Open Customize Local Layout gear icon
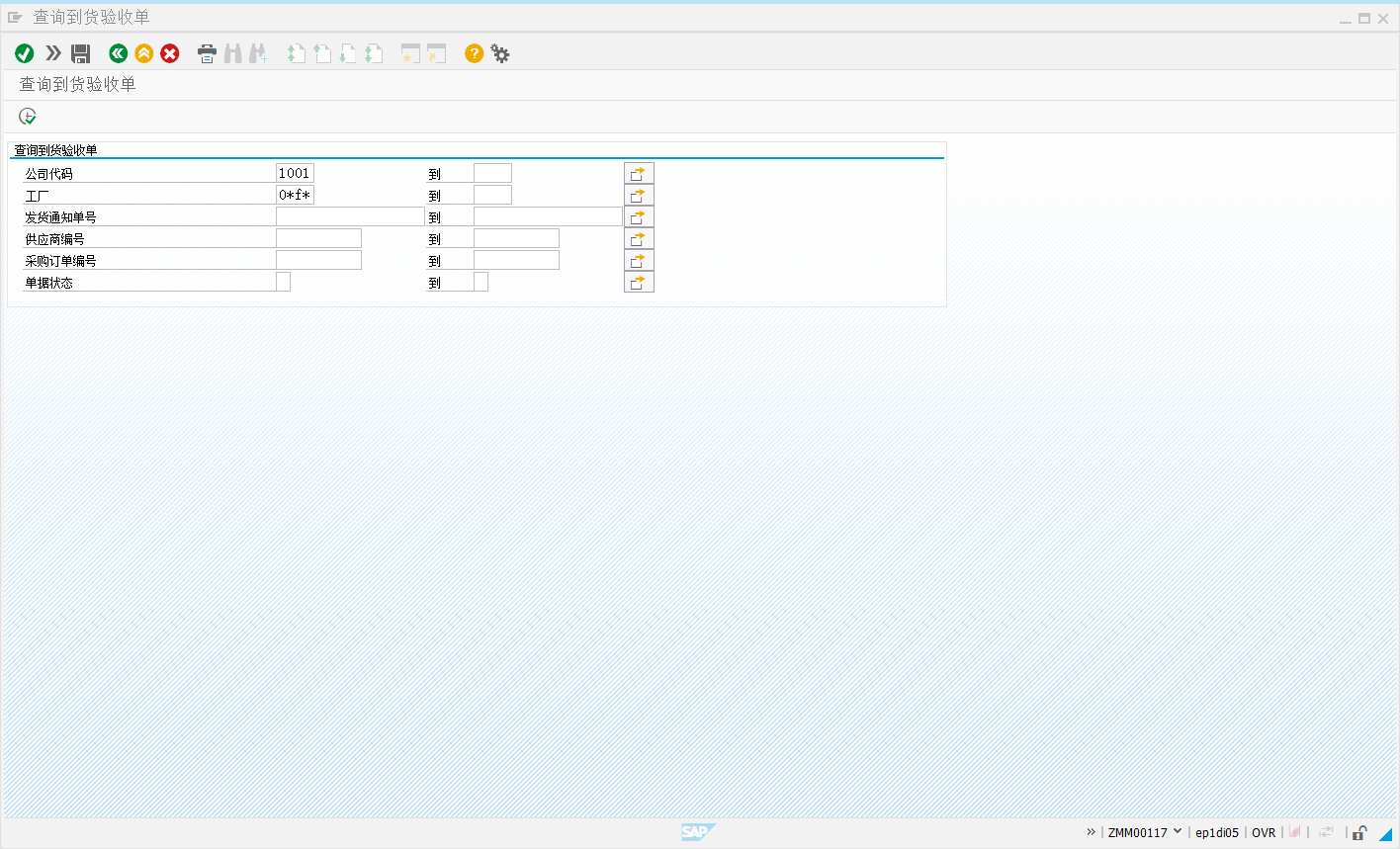Viewport: 1400px width, 849px height. [500, 53]
